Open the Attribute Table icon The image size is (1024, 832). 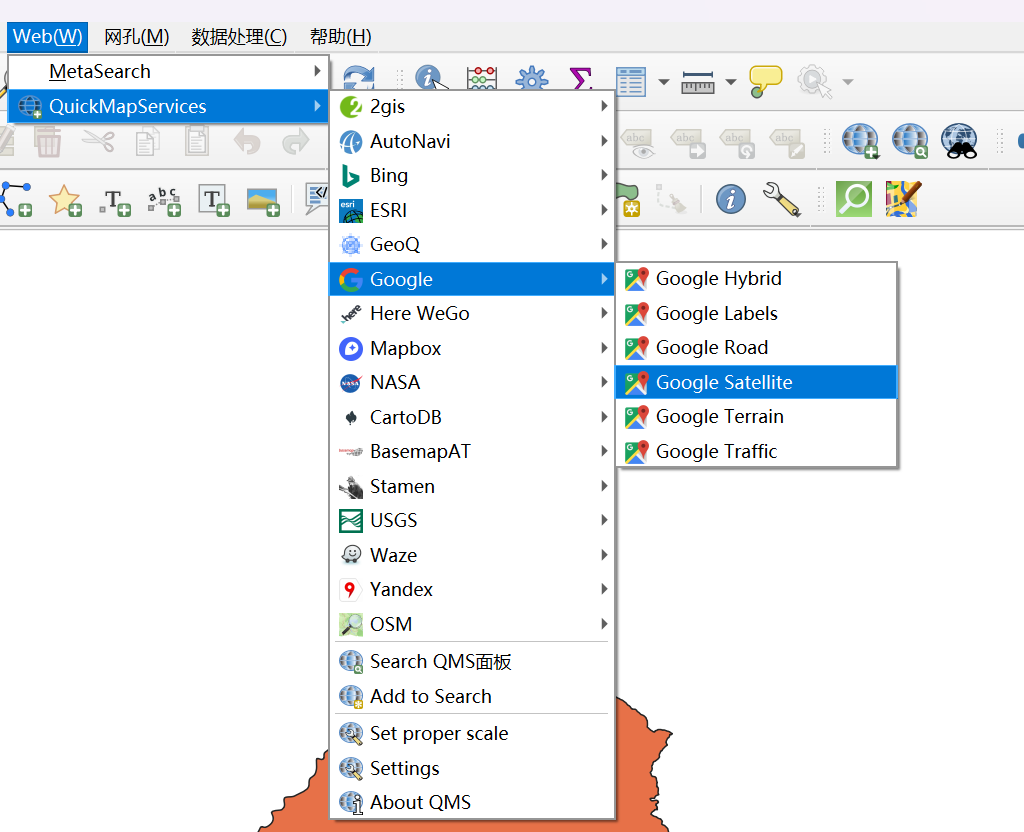[x=631, y=82]
